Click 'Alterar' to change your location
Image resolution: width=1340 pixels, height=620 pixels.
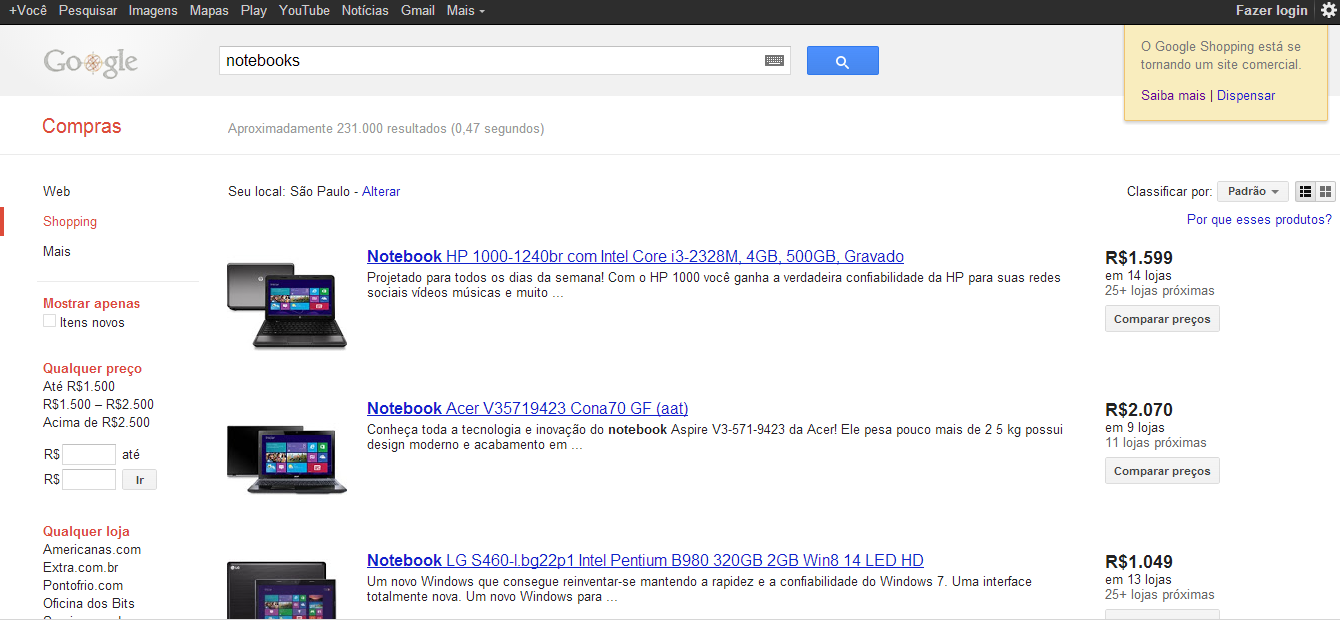(381, 191)
